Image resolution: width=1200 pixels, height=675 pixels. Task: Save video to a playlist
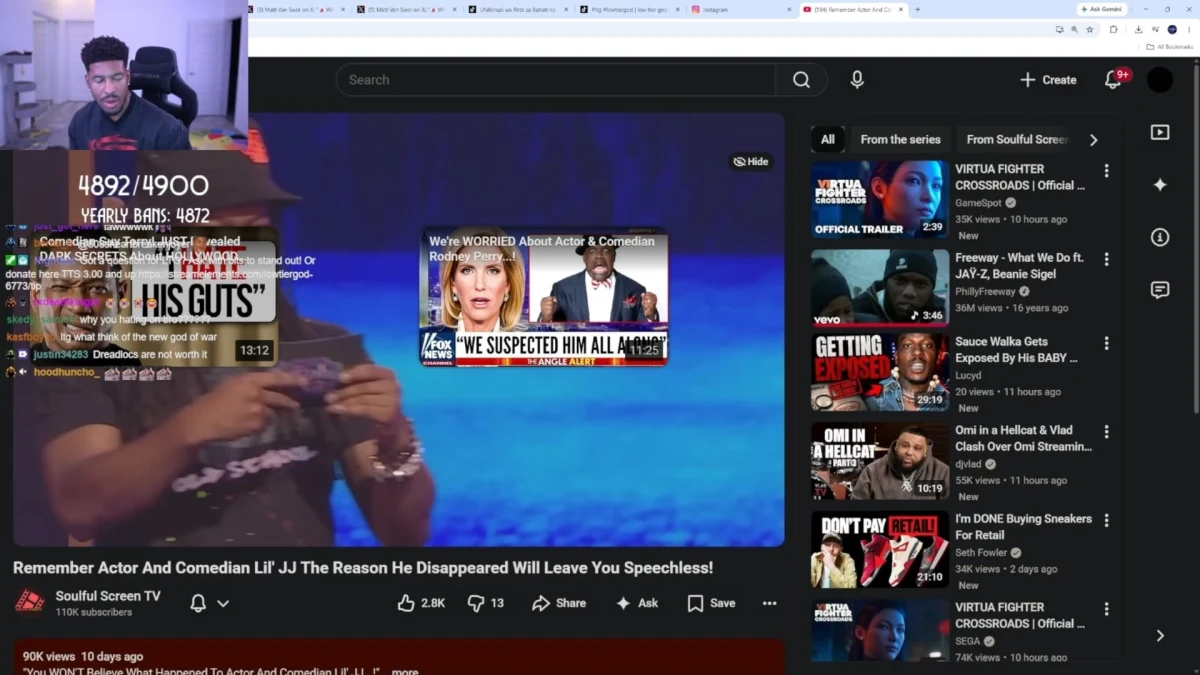[711, 603]
